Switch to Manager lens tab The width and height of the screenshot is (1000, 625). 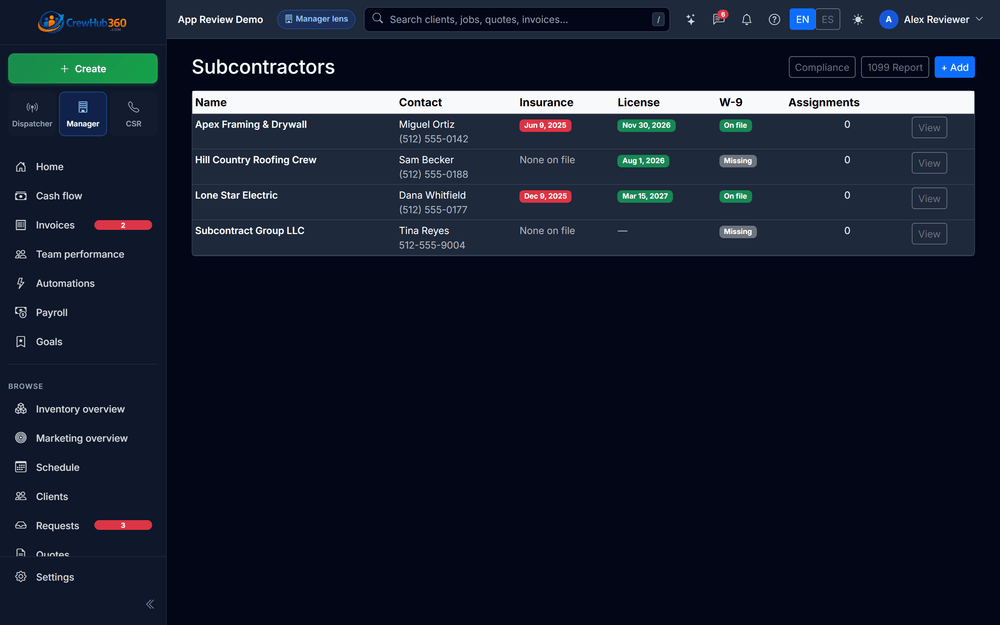(83, 114)
